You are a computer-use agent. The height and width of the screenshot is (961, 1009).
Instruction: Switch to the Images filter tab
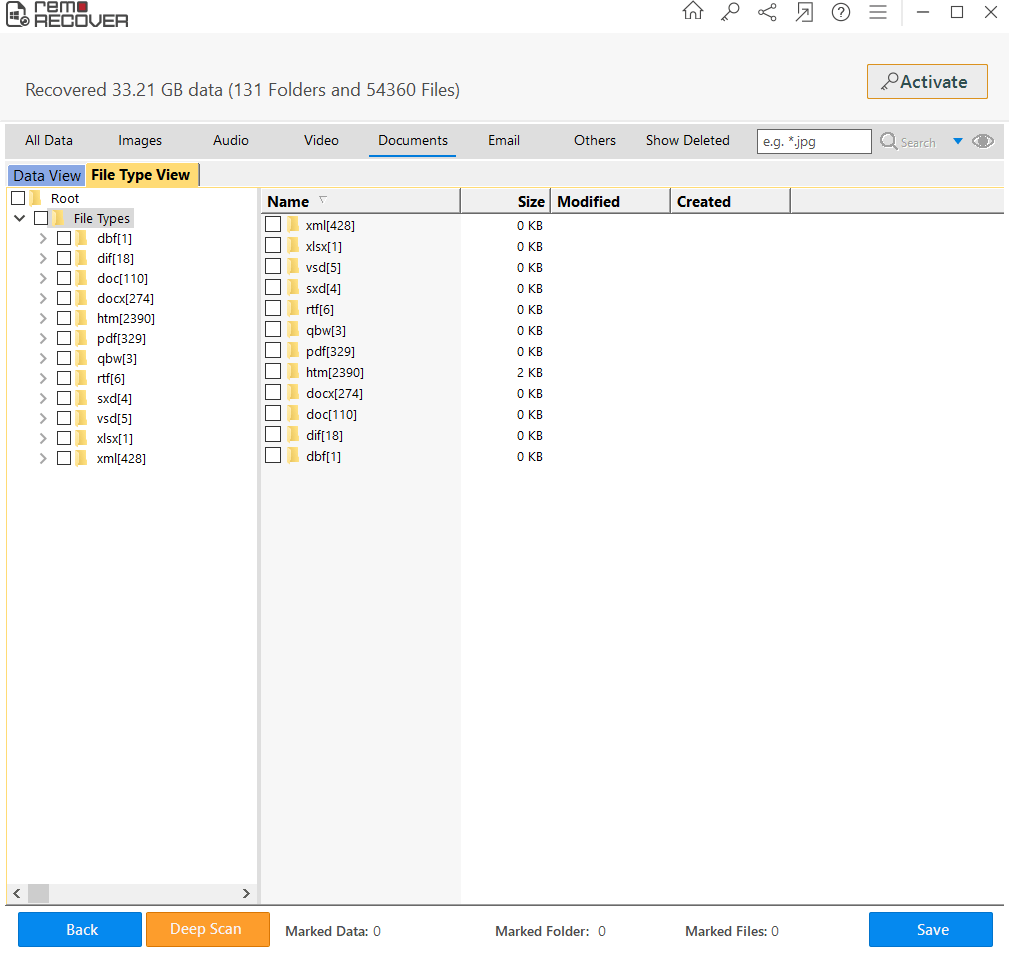140,141
